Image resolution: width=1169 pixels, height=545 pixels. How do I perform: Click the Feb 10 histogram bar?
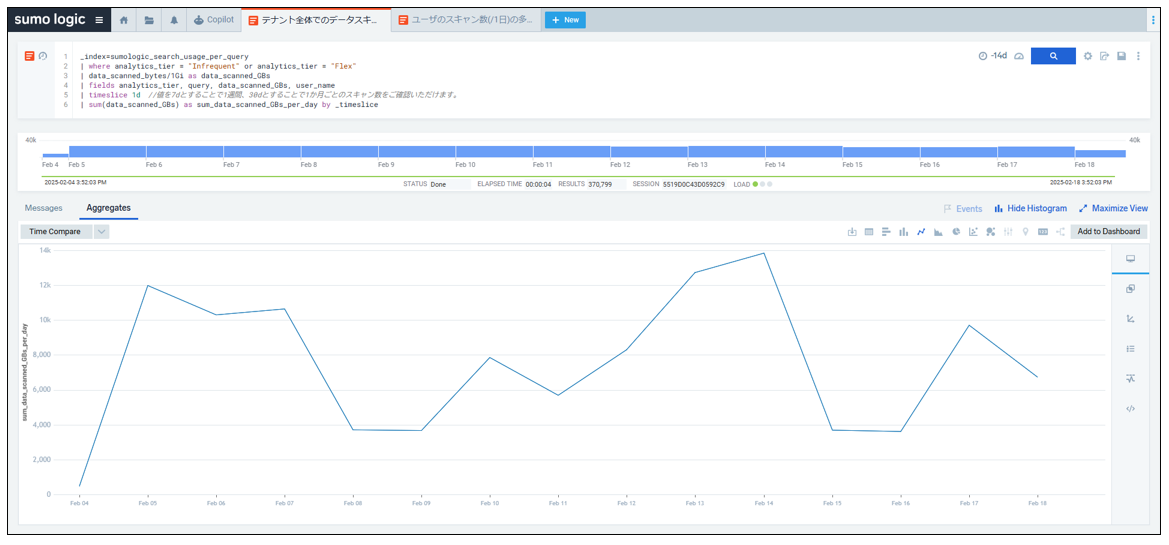click(x=494, y=151)
